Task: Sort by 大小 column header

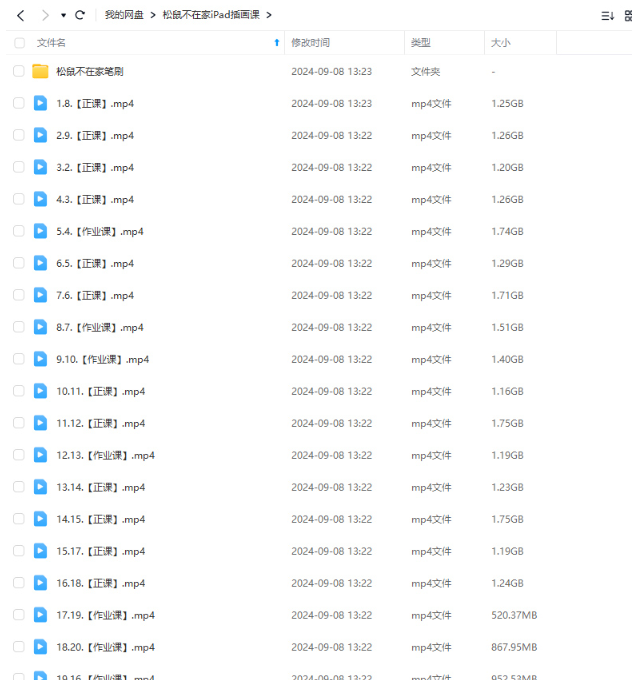Action: tap(501, 43)
